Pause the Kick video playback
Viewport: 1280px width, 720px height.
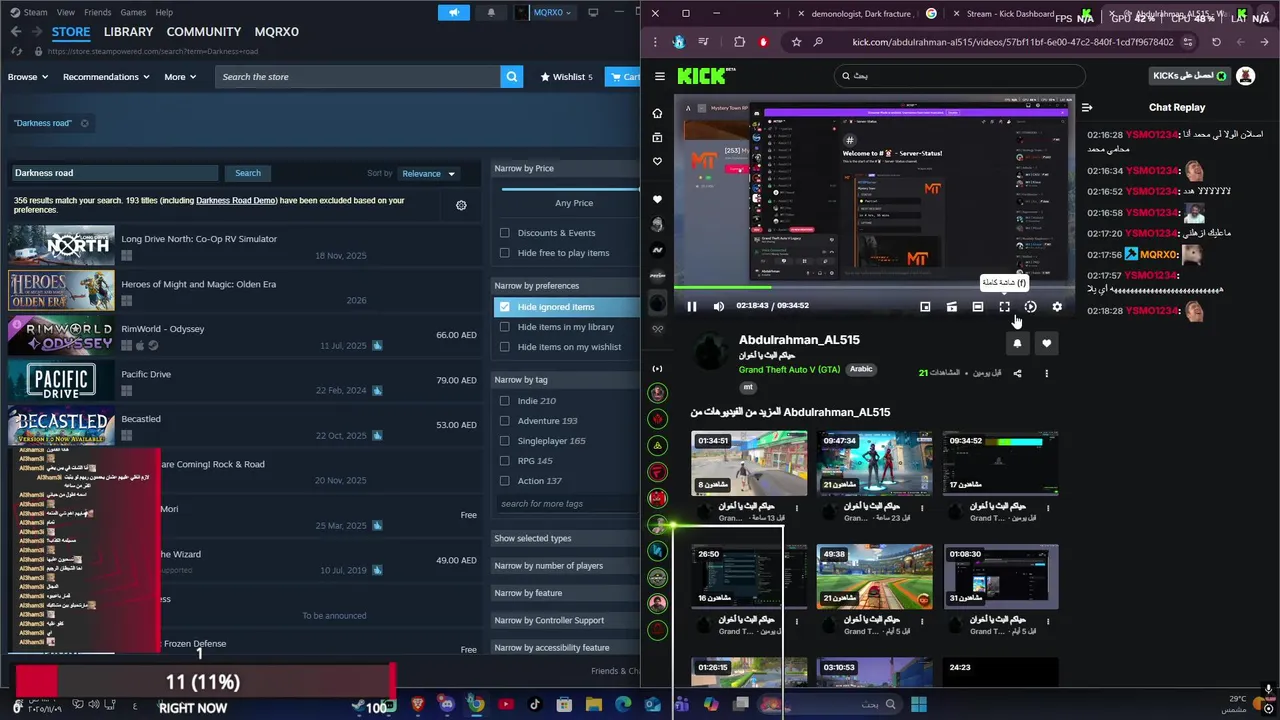pyautogui.click(x=691, y=306)
